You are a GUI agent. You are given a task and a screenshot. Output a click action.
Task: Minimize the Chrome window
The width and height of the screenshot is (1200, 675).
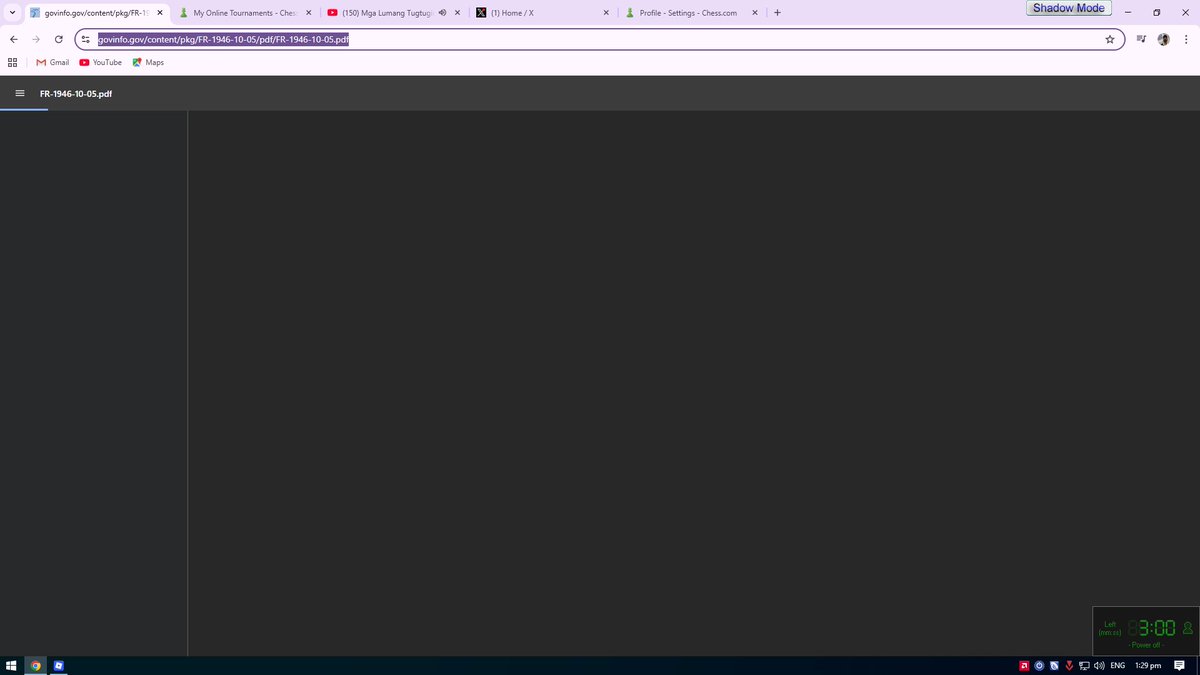tap(1127, 13)
